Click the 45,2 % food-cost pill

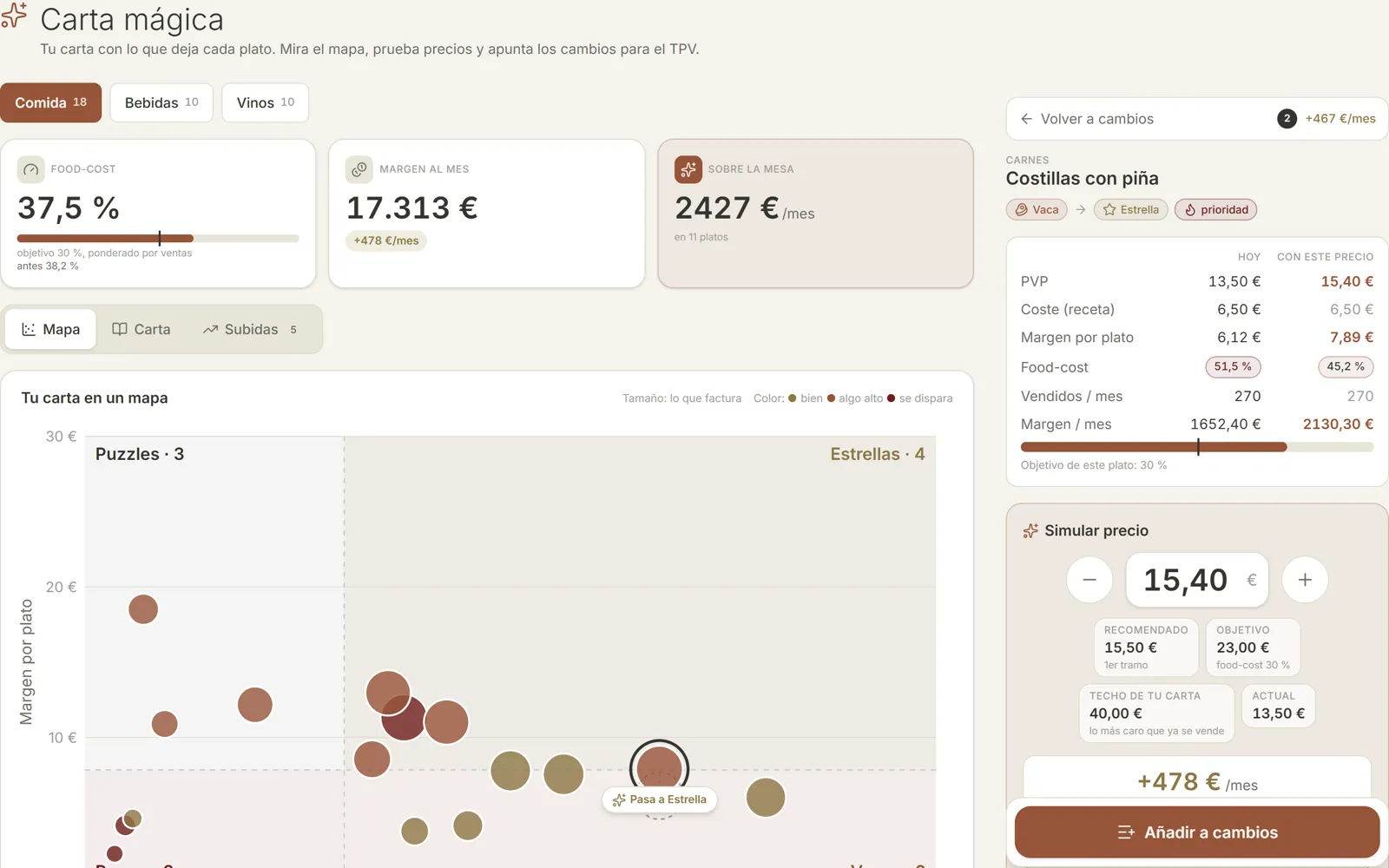click(1346, 367)
